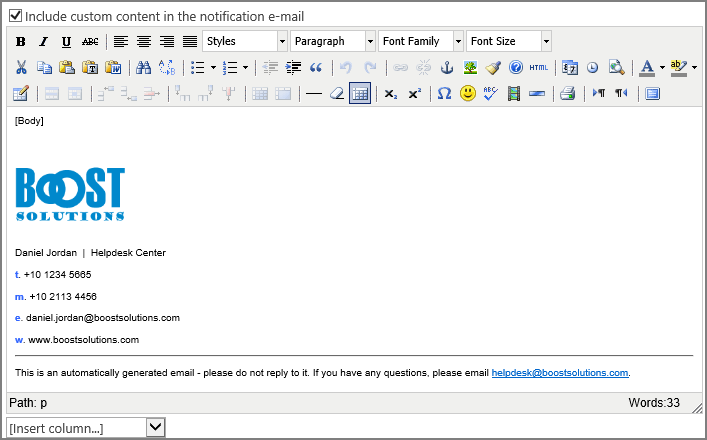
Task: Apply text color
Action: pyautogui.click(x=647, y=68)
